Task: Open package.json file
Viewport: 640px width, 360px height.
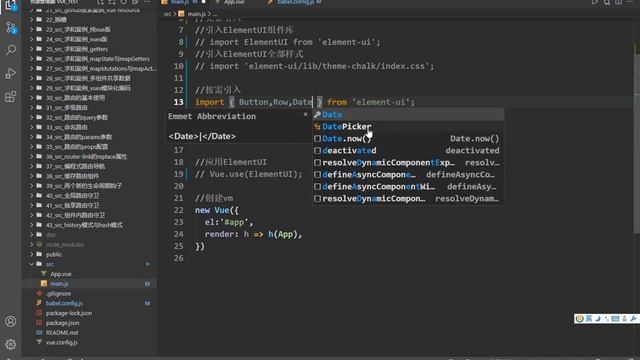Action: 62,323
